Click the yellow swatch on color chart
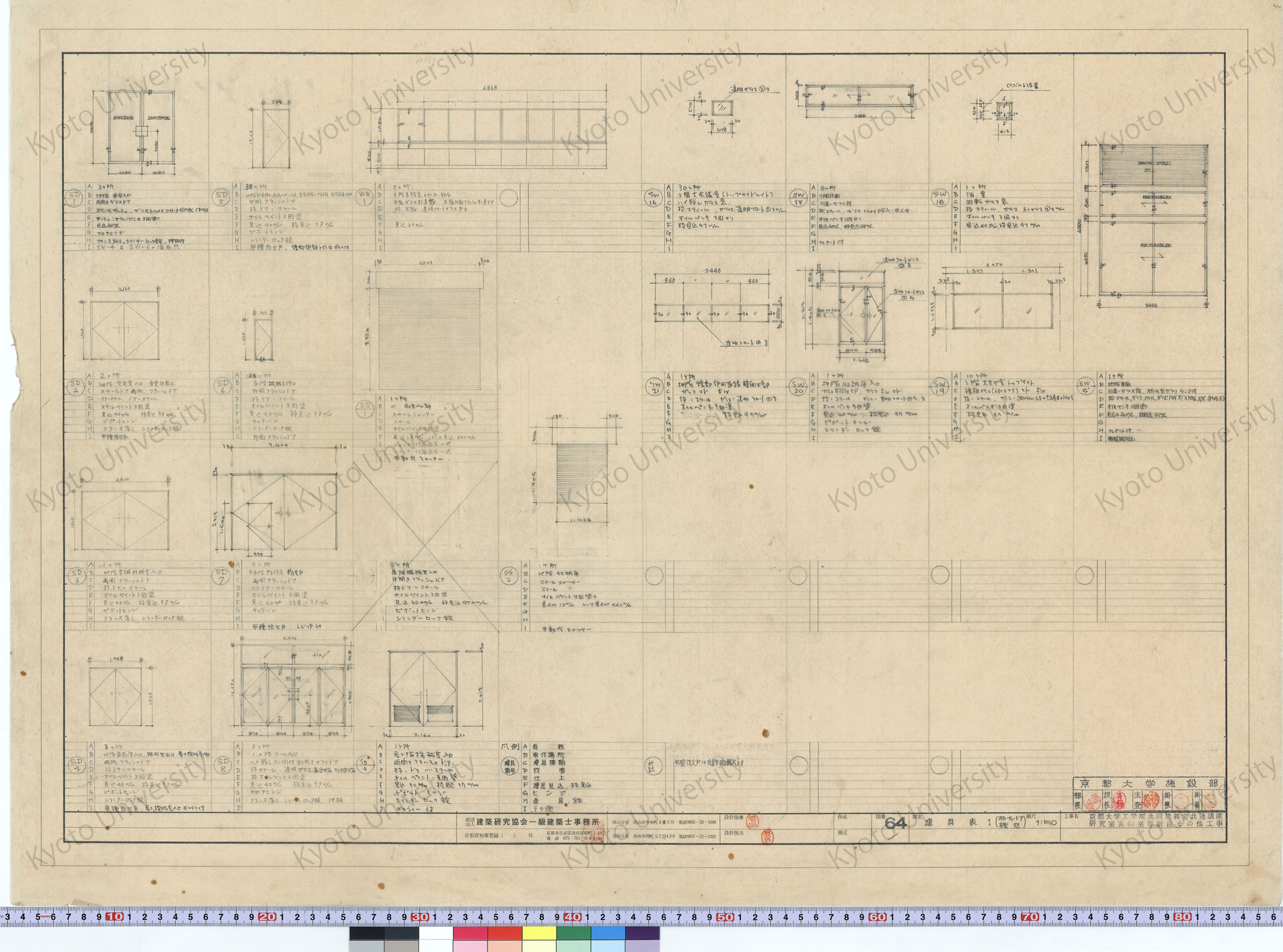Screen dimensions: 1283x952 tap(539, 934)
